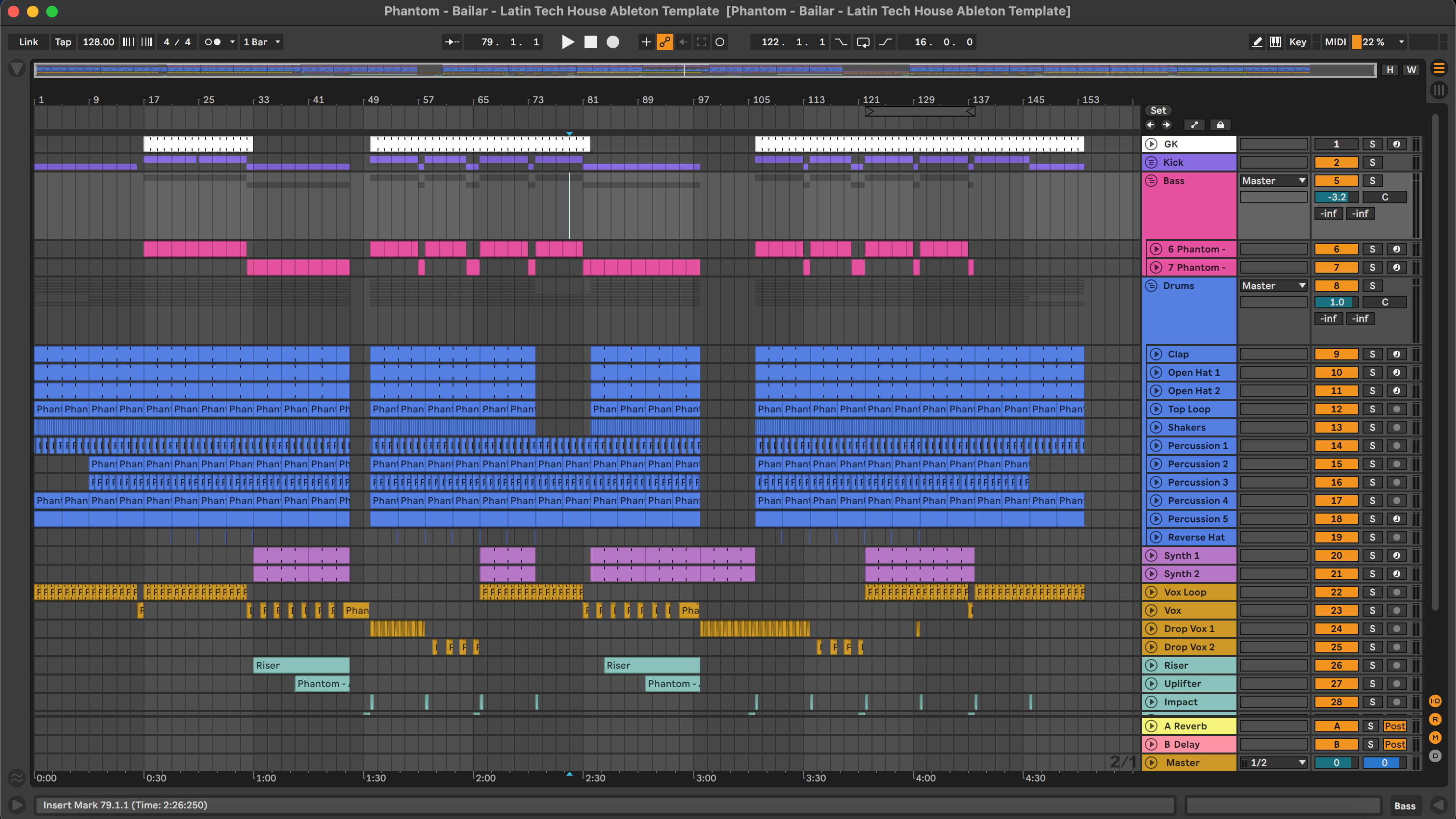The width and height of the screenshot is (1456, 819).
Task: Toggle the metronome button
Action: pyautogui.click(x=212, y=42)
